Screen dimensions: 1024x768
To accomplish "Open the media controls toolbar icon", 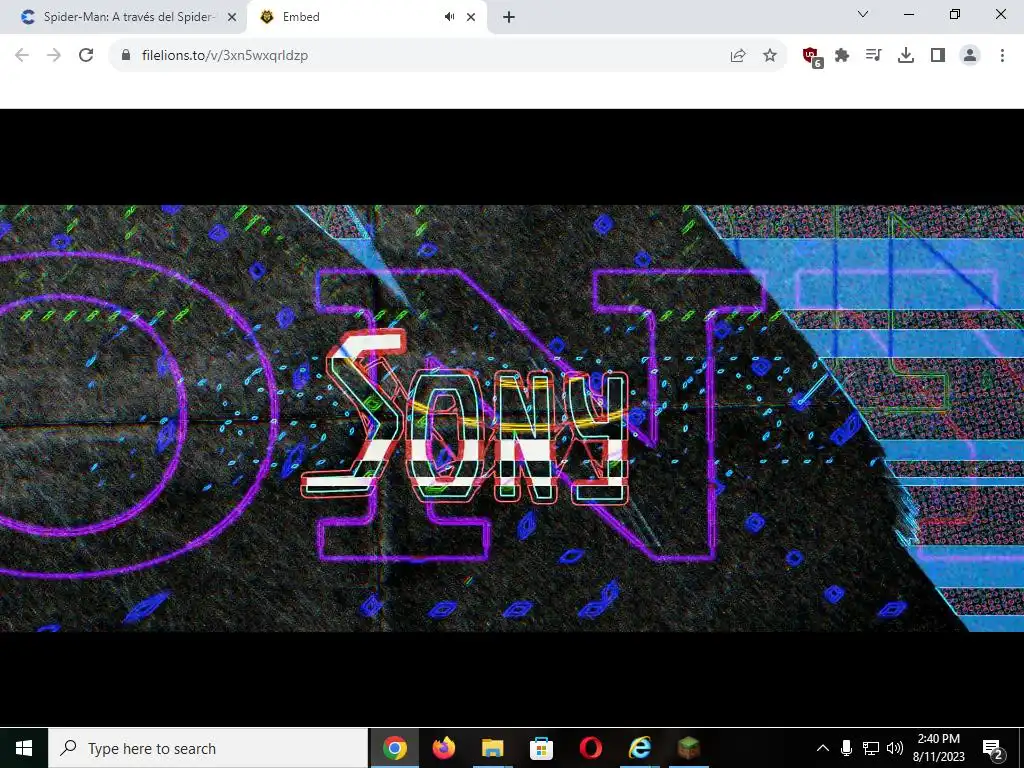I will [874, 56].
